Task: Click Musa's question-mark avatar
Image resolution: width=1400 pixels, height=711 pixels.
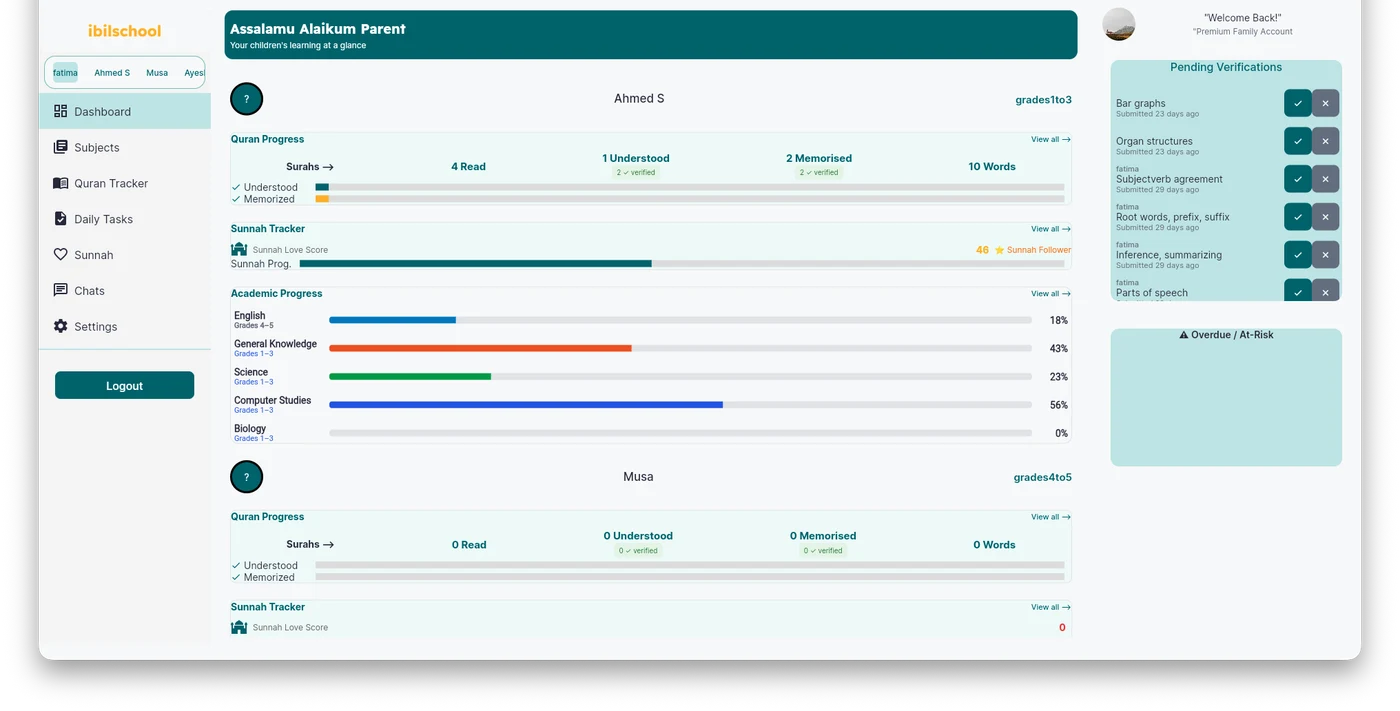Action: (x=246, y=477)
